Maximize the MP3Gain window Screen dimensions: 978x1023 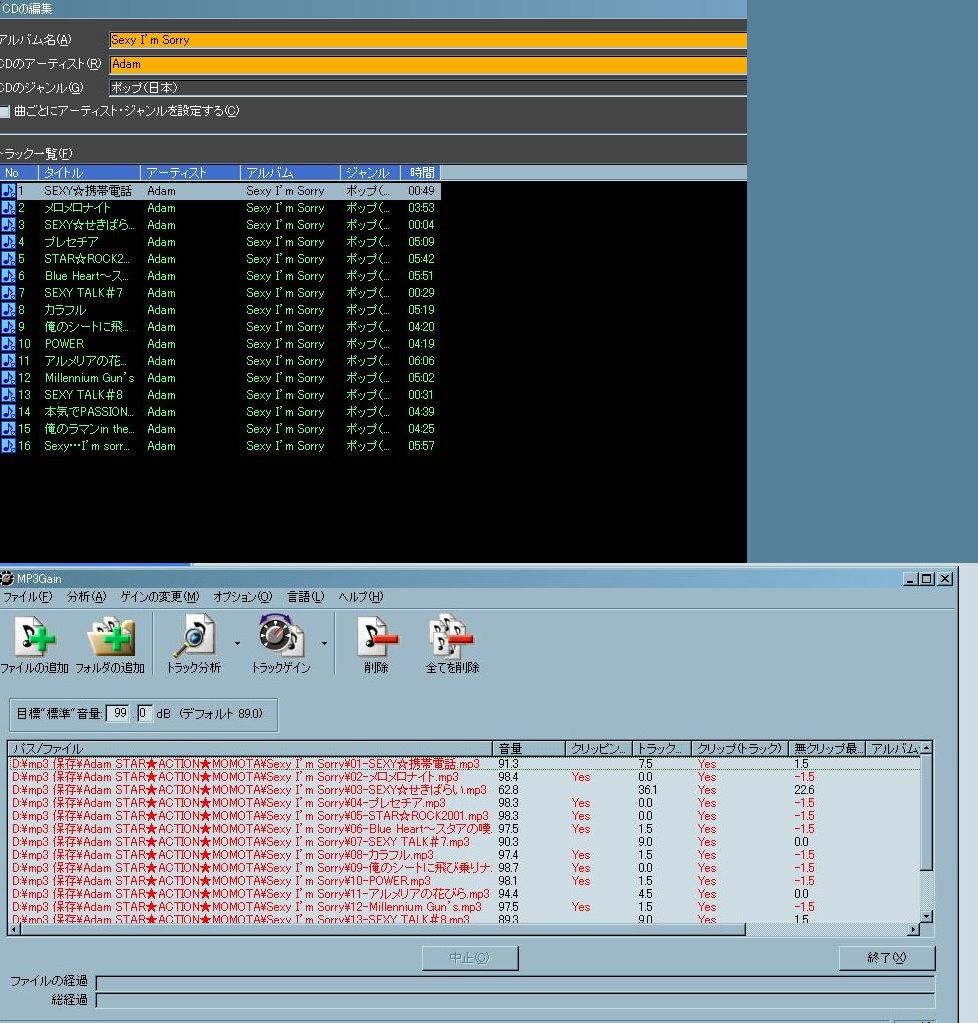926,578
